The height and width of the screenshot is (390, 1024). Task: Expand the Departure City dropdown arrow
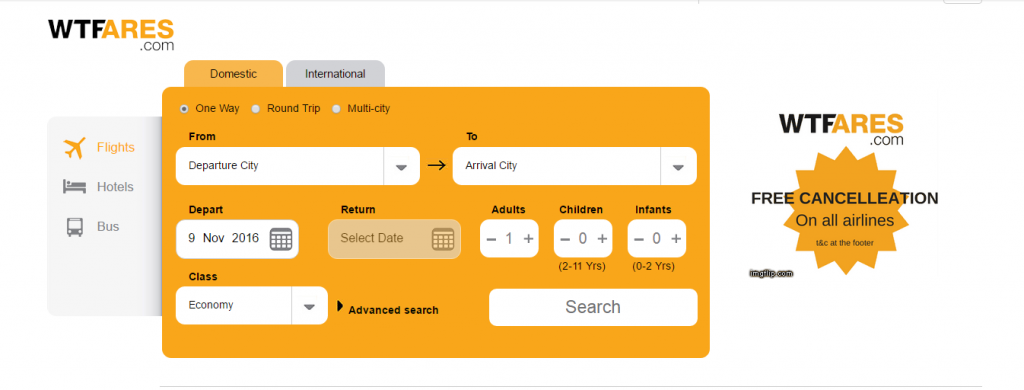tap(401, 167)
